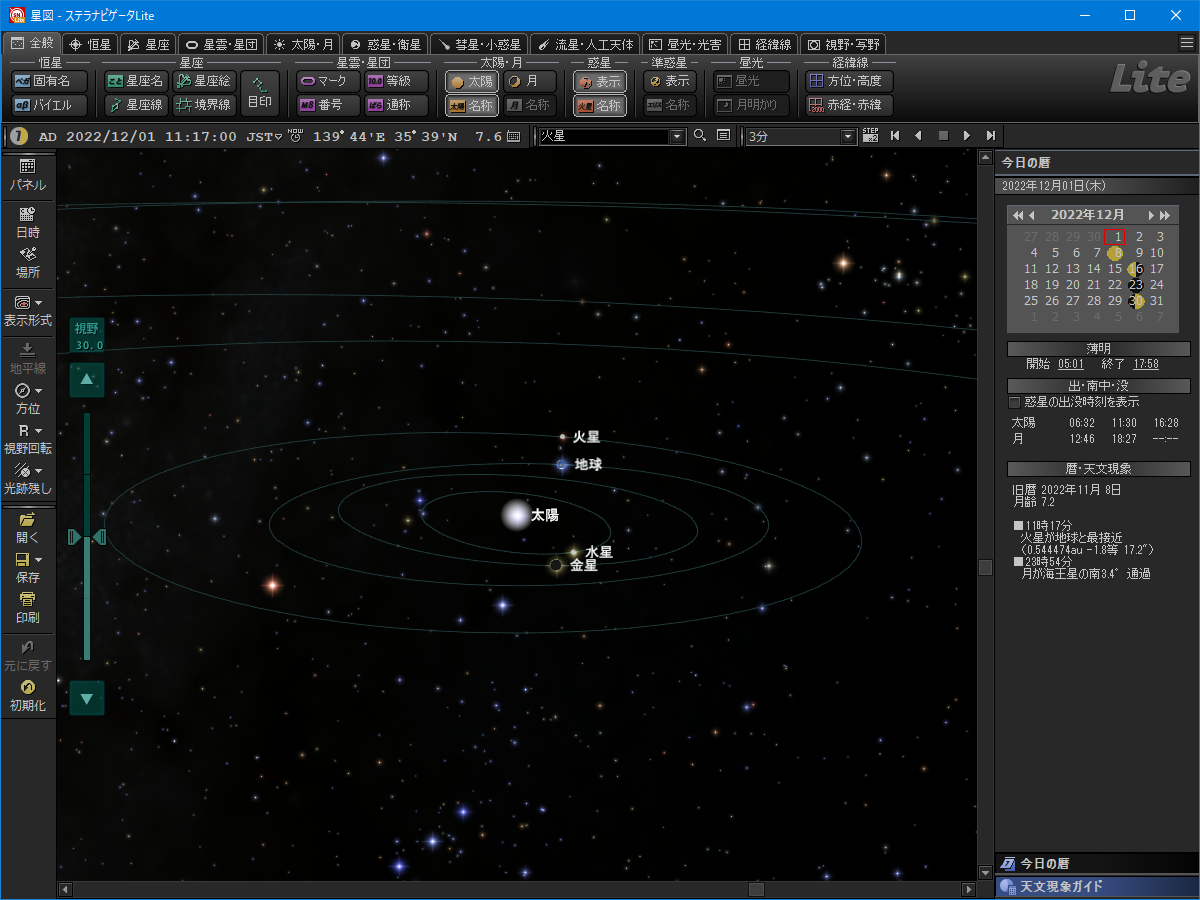Toggle 方位・高度 grid lines
Image resolution: width=1200 pixels, height=900 pixels.
click(x=849, y=82)
